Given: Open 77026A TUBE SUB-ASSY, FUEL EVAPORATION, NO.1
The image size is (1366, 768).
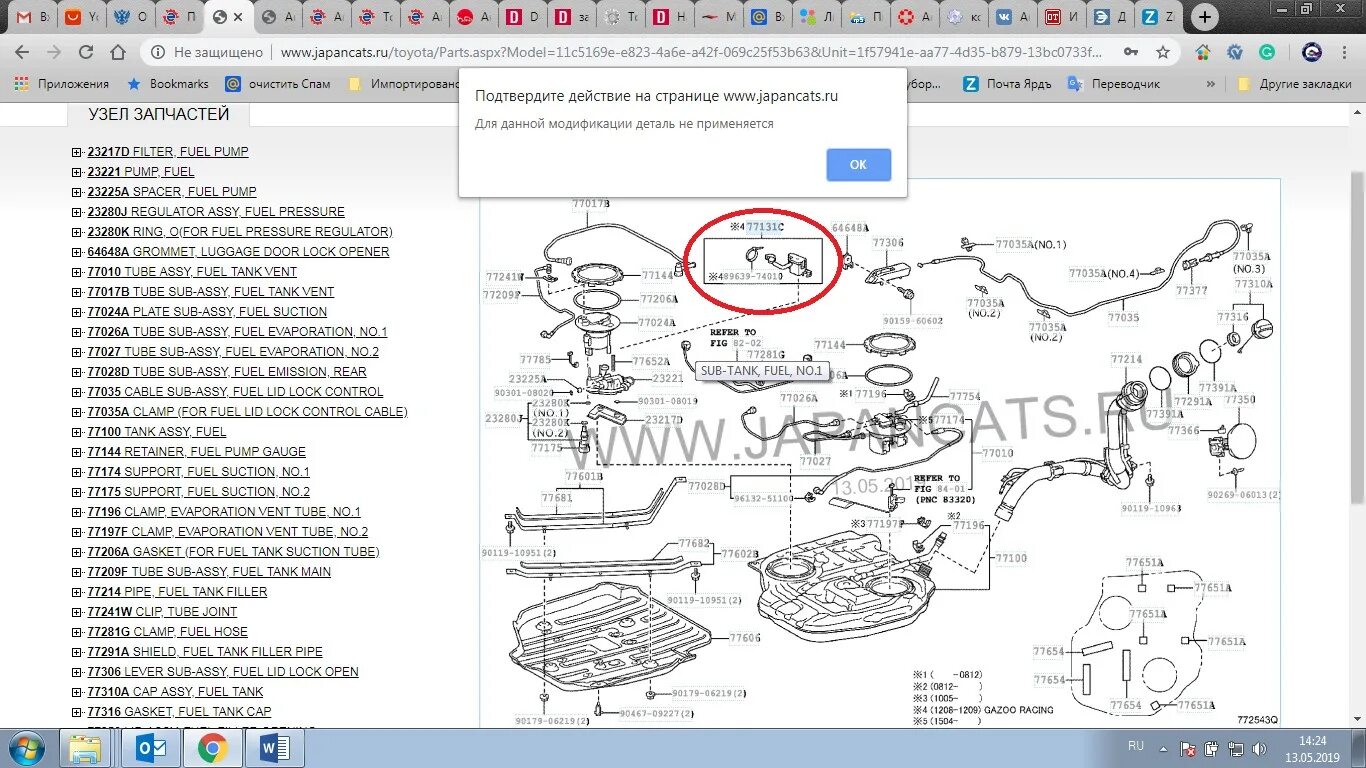Looking at the screenshot, I should tap(237, 332).
